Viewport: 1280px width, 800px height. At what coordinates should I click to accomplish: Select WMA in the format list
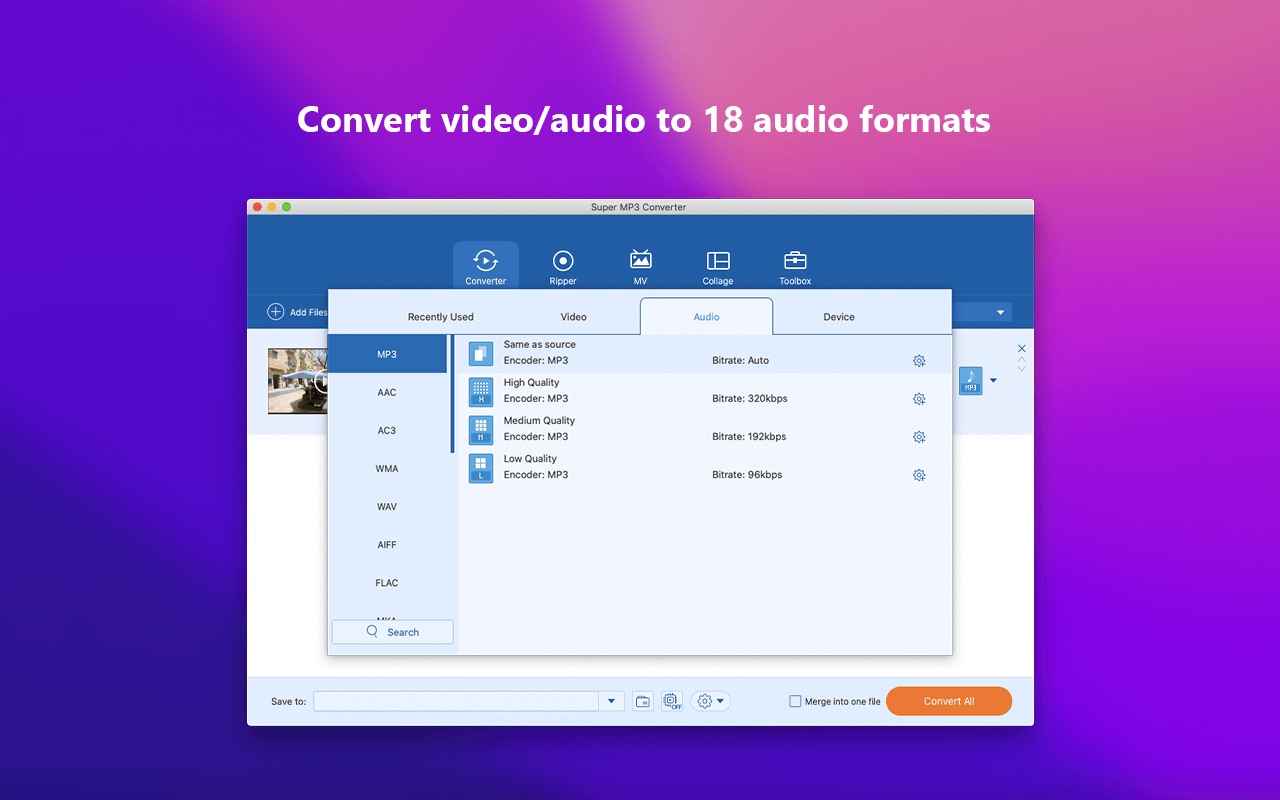[387, 468]
